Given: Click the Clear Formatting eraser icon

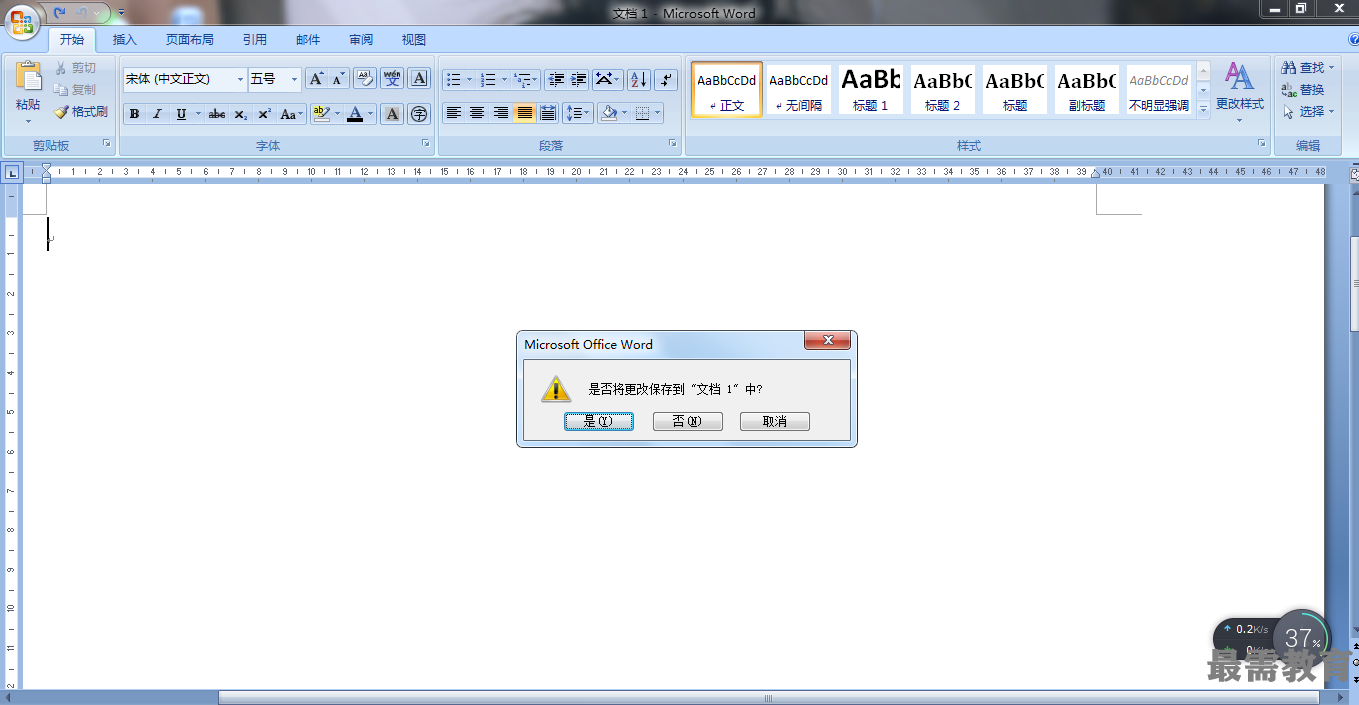Looking at the screenshot, I should coord(364,79).
